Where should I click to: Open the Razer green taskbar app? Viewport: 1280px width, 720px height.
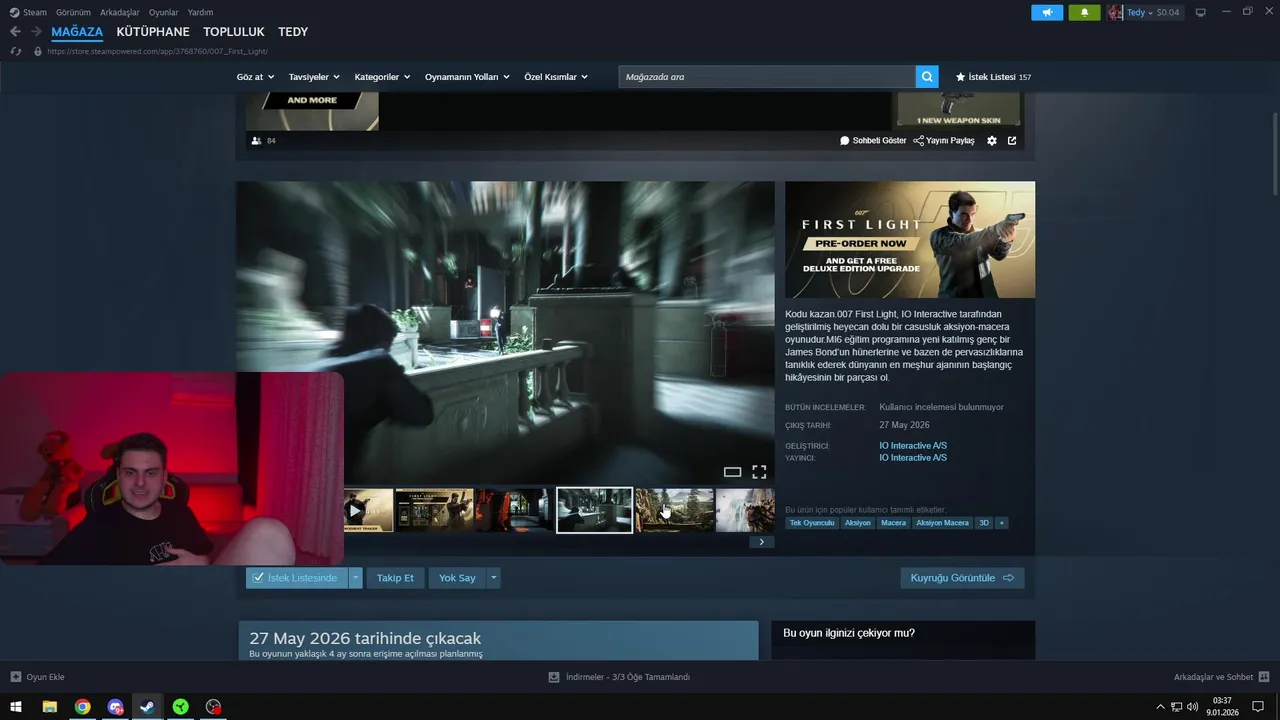click(180, 707)
